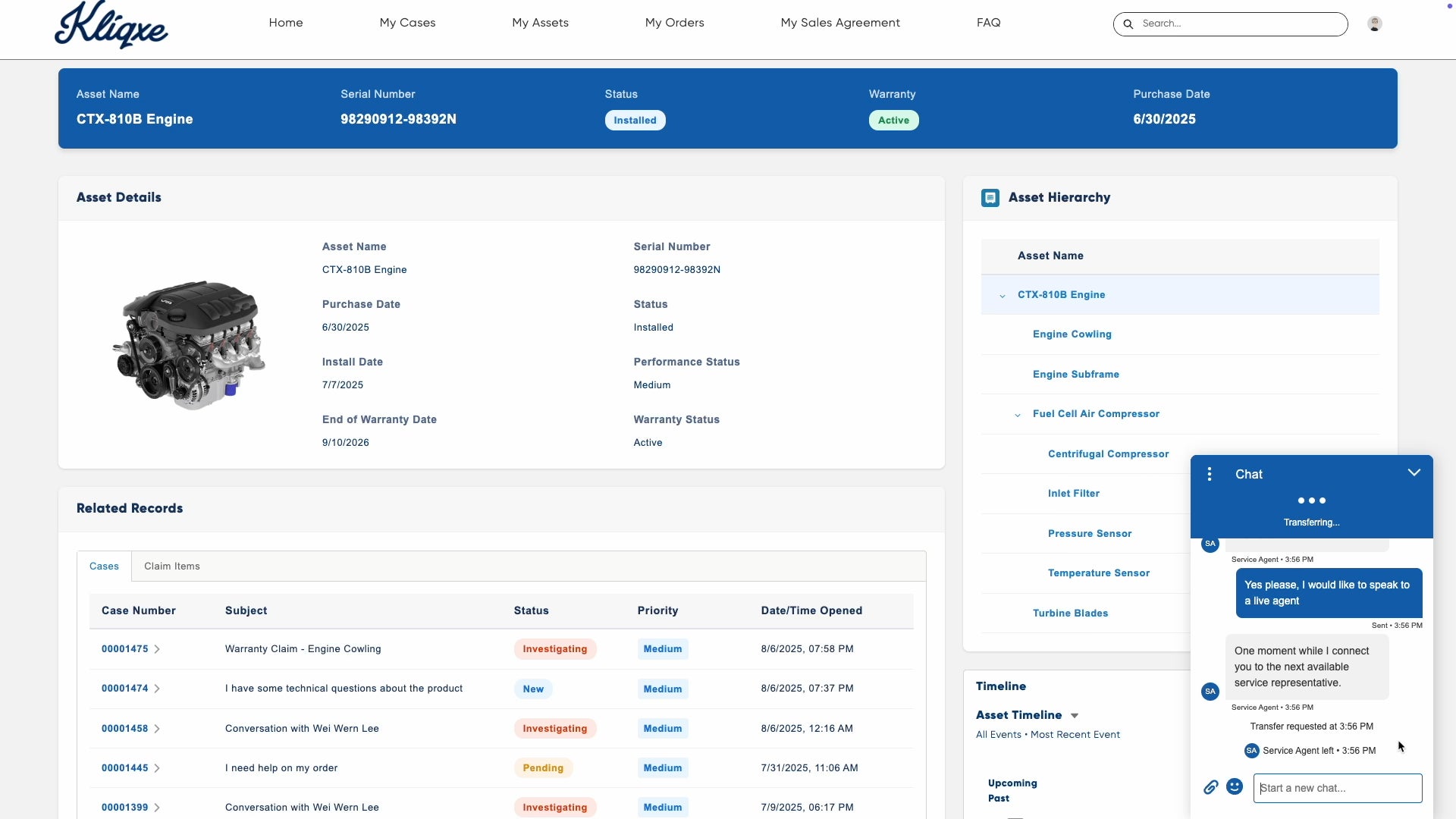Open the Asset Timeline dropdown arrow

point(1074,716)
